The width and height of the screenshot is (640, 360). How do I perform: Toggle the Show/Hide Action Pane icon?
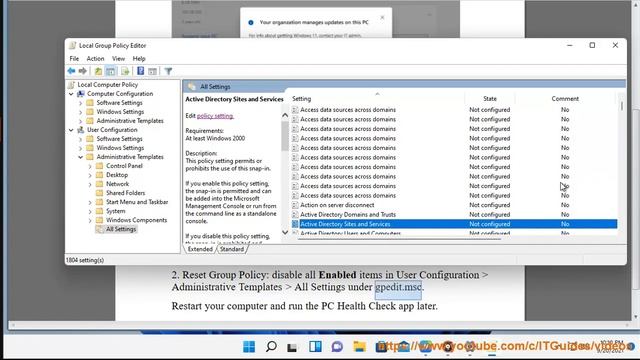click(x=153, y=71)
